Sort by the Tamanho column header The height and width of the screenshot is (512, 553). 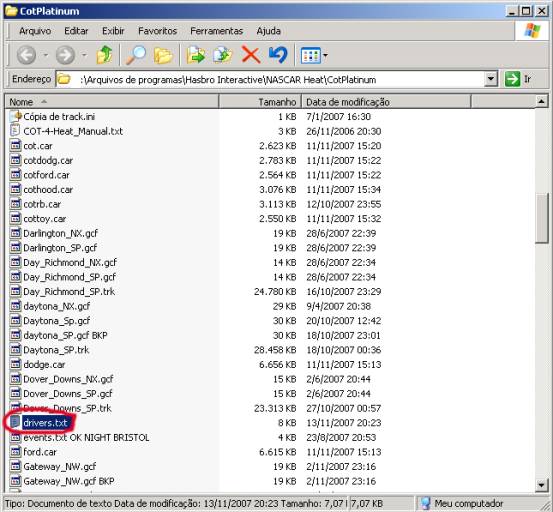click(x=260, y=102)
